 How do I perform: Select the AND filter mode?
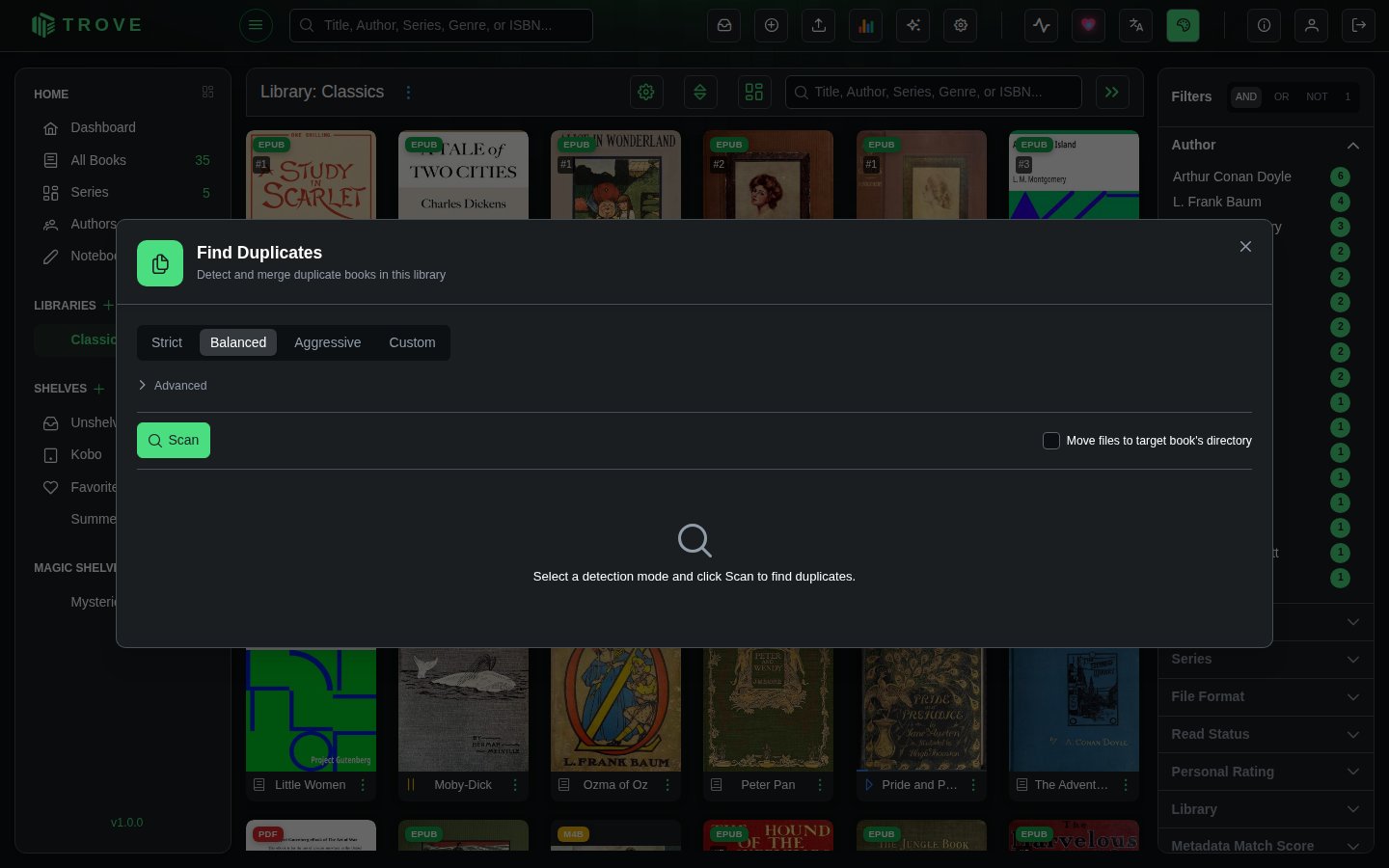1246,96
